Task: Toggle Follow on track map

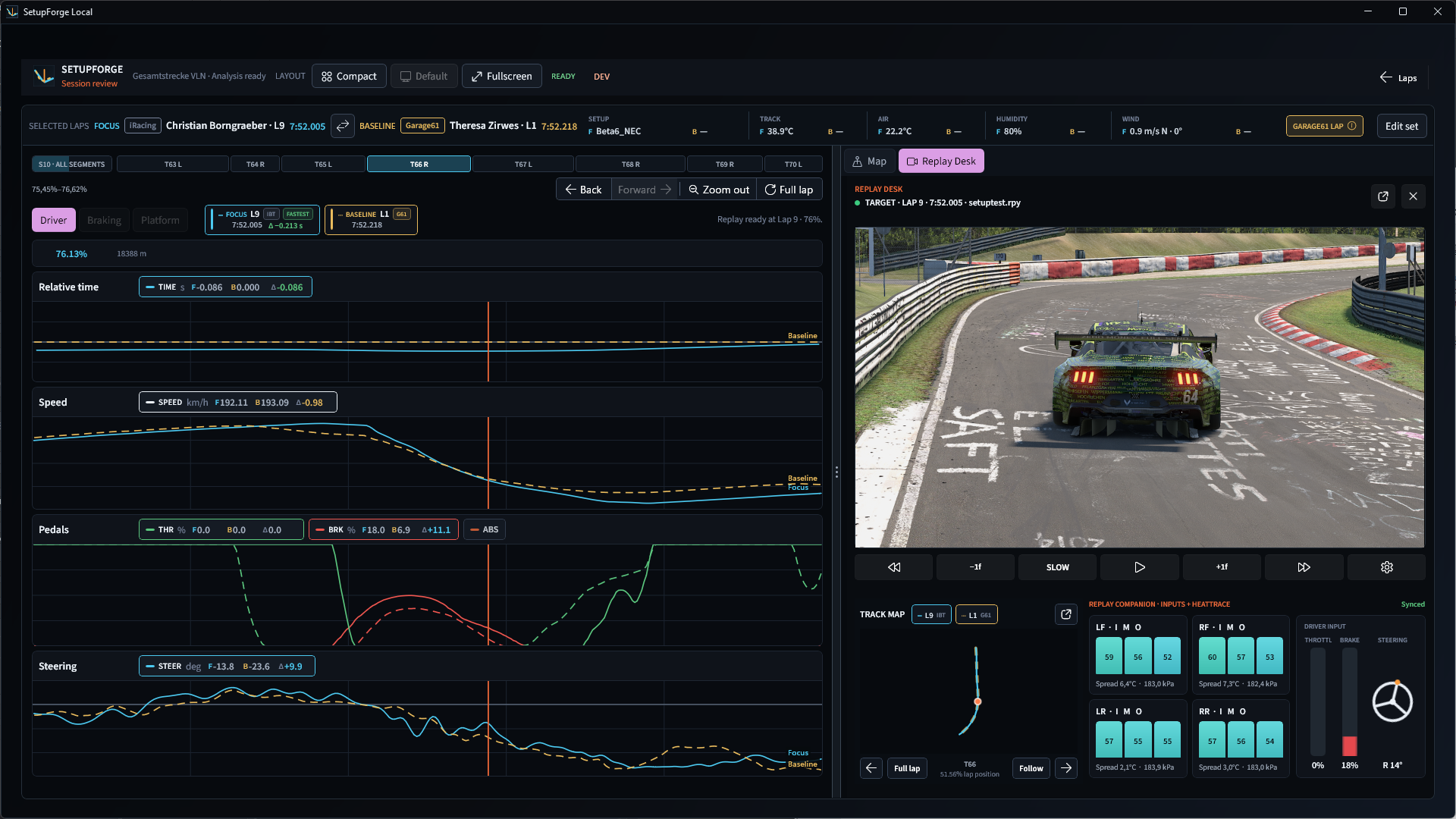Action: point(1031,768)
